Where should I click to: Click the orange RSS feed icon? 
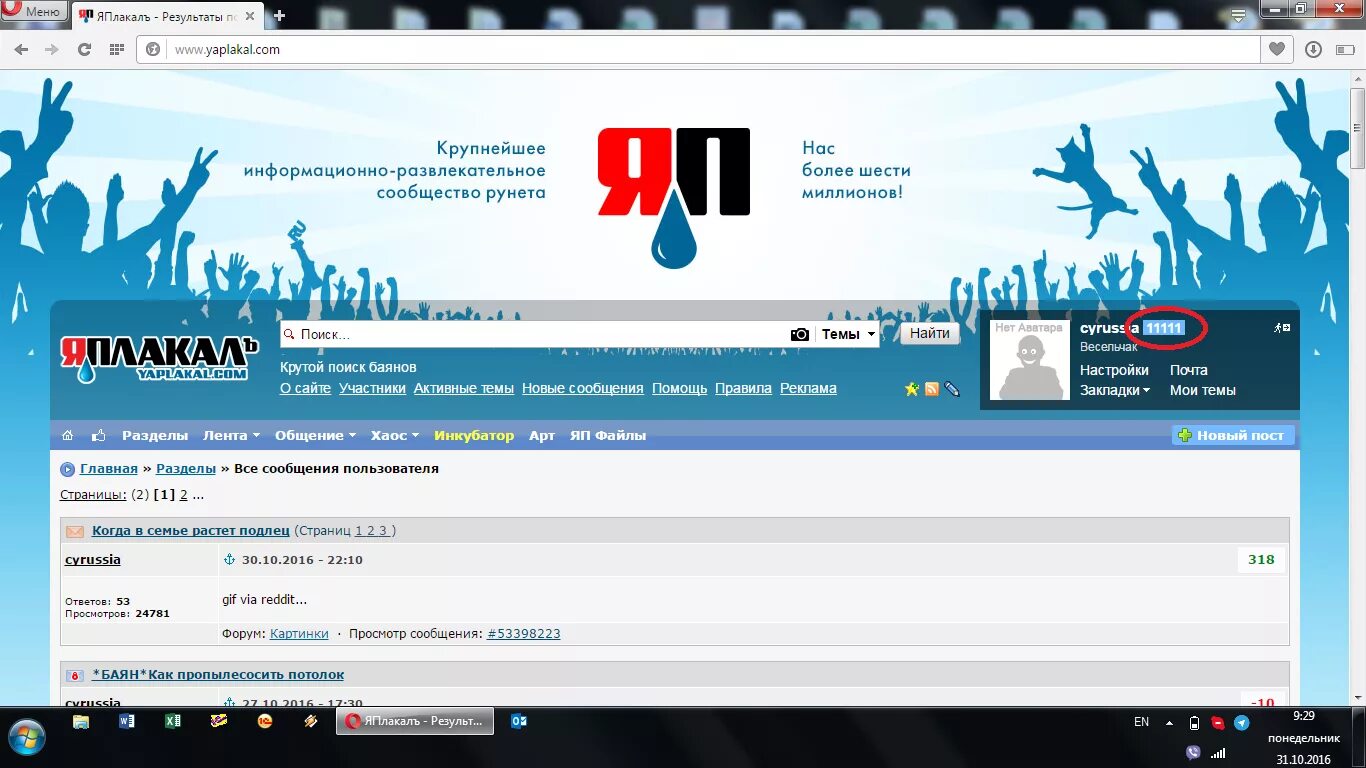pyautogui.click(x=932, y=389)
